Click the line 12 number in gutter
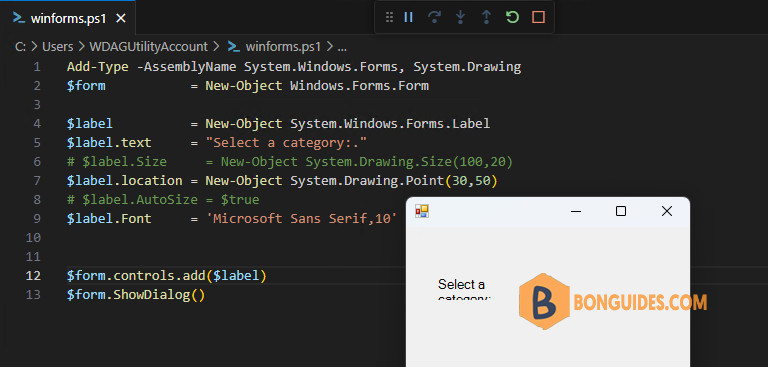 pyautogui.click(x=33, y=276)
